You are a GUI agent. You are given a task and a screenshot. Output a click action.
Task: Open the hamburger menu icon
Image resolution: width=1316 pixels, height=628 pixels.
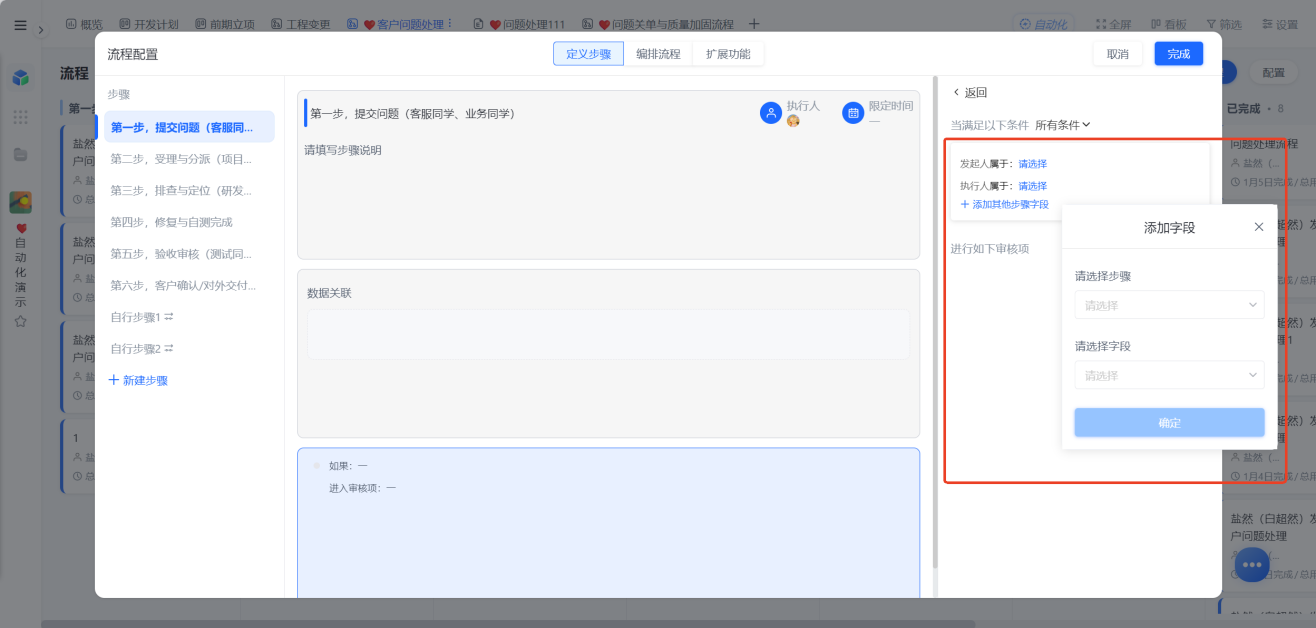[x=20, y=25]
